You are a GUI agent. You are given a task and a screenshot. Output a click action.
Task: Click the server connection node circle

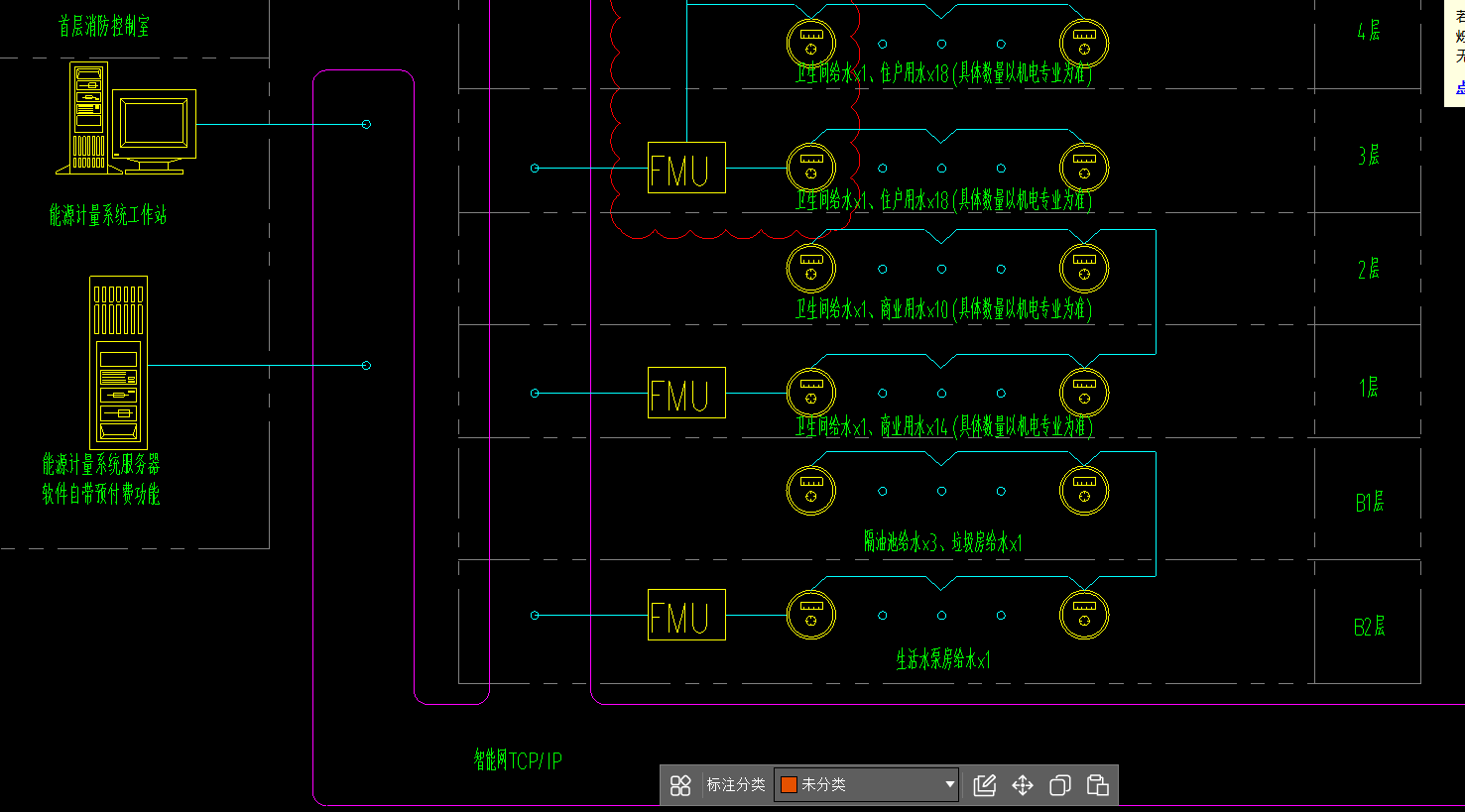click(366, 366)
